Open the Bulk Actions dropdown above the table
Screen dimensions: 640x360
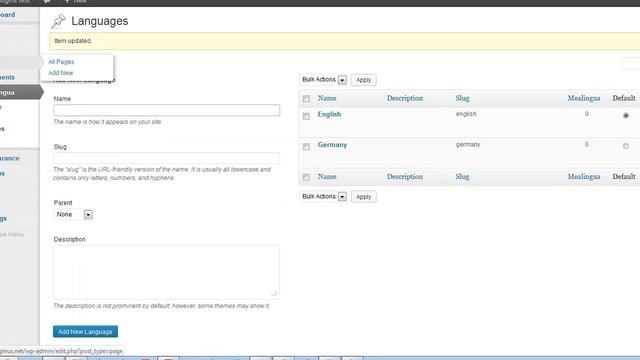tap(324, 80)
